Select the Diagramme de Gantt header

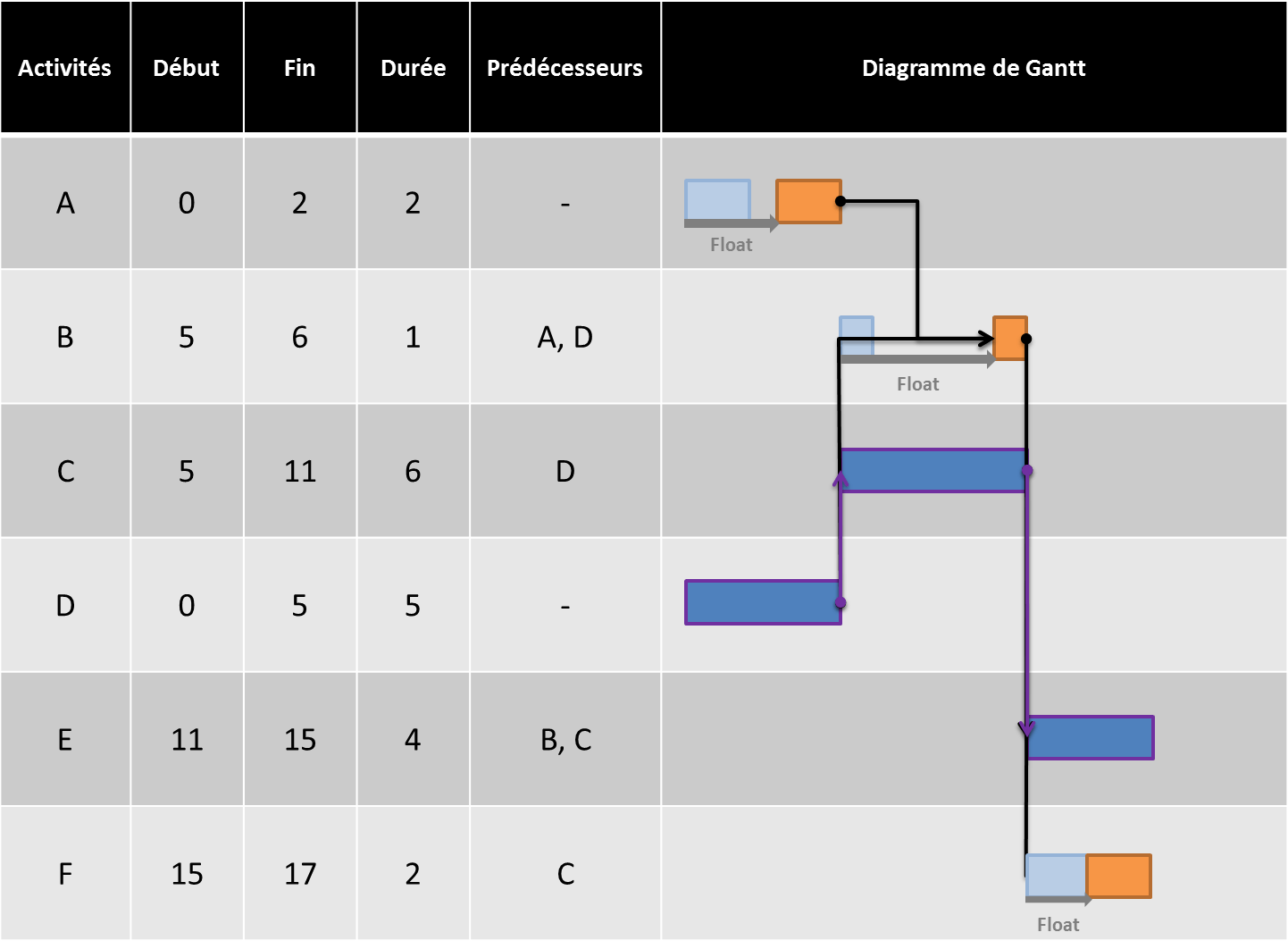(974, 68)
